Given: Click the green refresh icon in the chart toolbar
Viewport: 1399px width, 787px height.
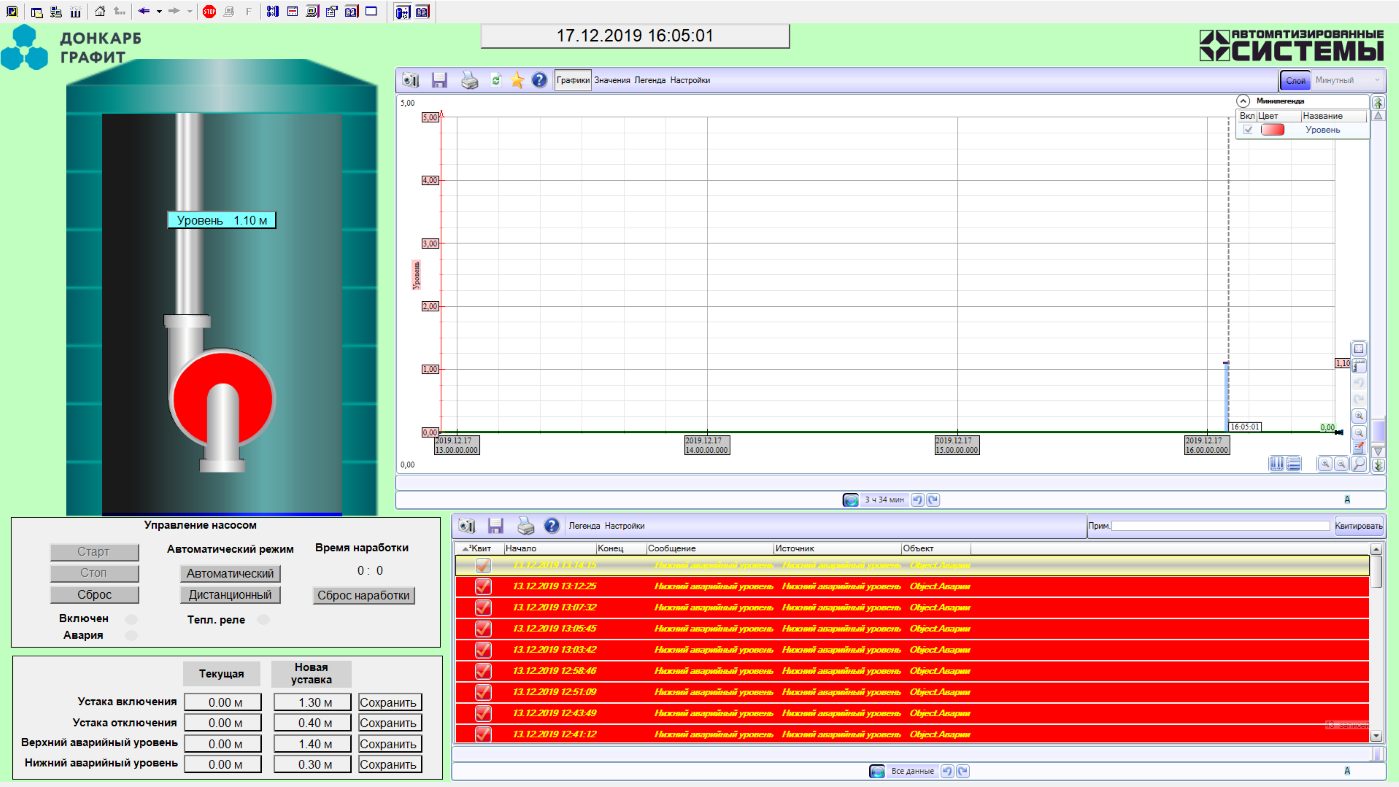Looking at the screenshot, I should coord(495,81).
